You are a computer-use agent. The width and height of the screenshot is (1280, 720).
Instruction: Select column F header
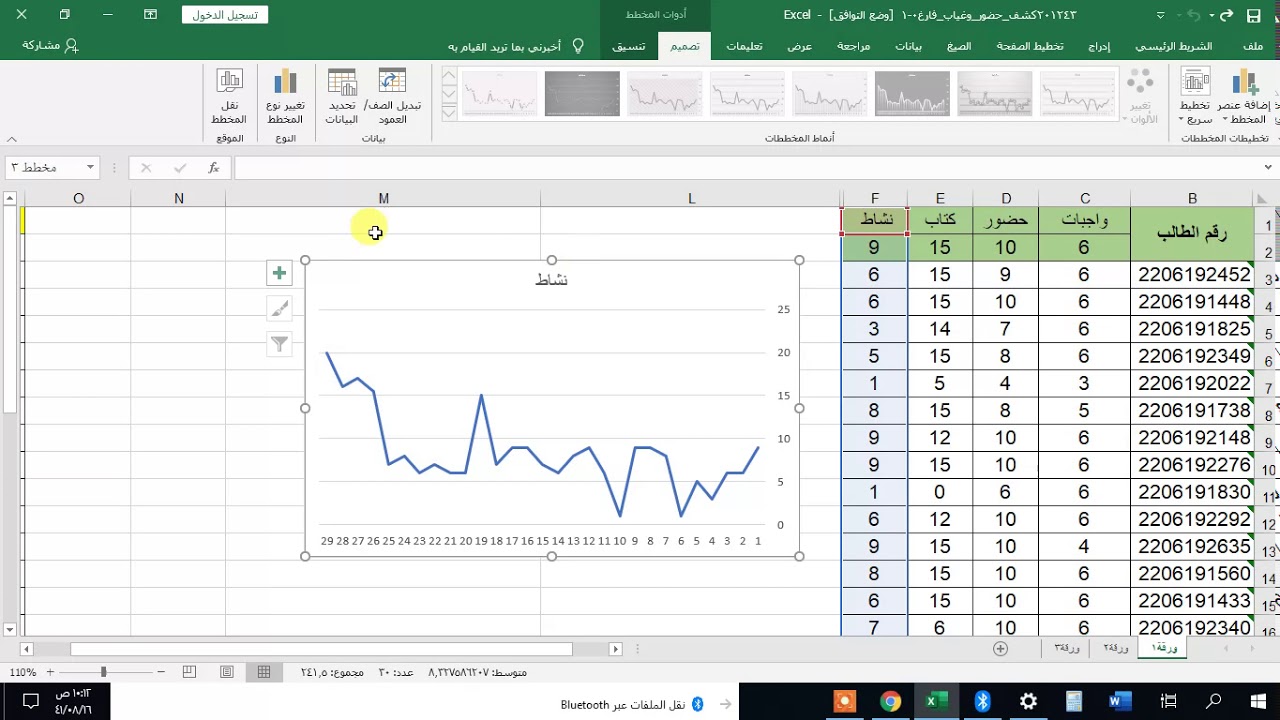875,198
